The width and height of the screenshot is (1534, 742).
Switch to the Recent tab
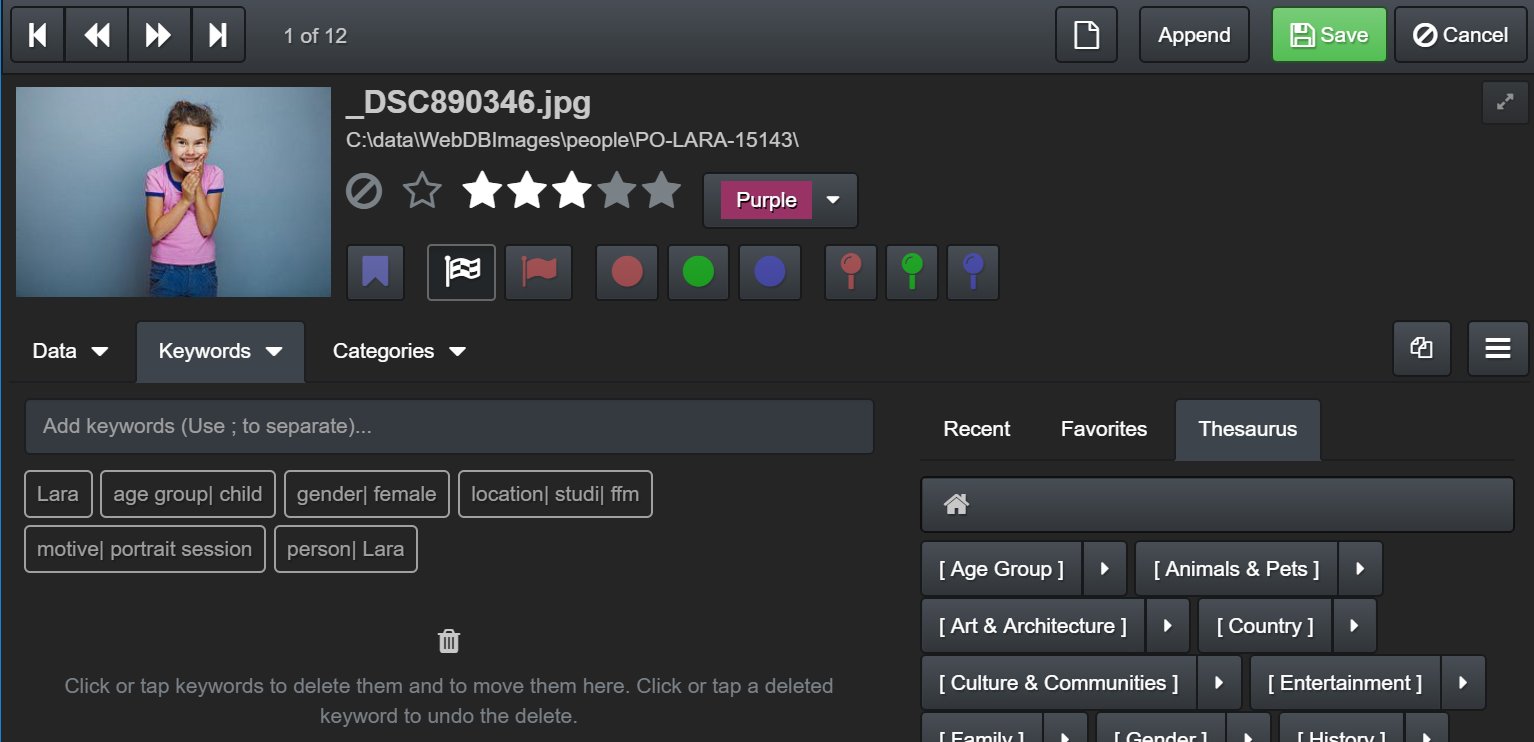[x=977, y=429]
